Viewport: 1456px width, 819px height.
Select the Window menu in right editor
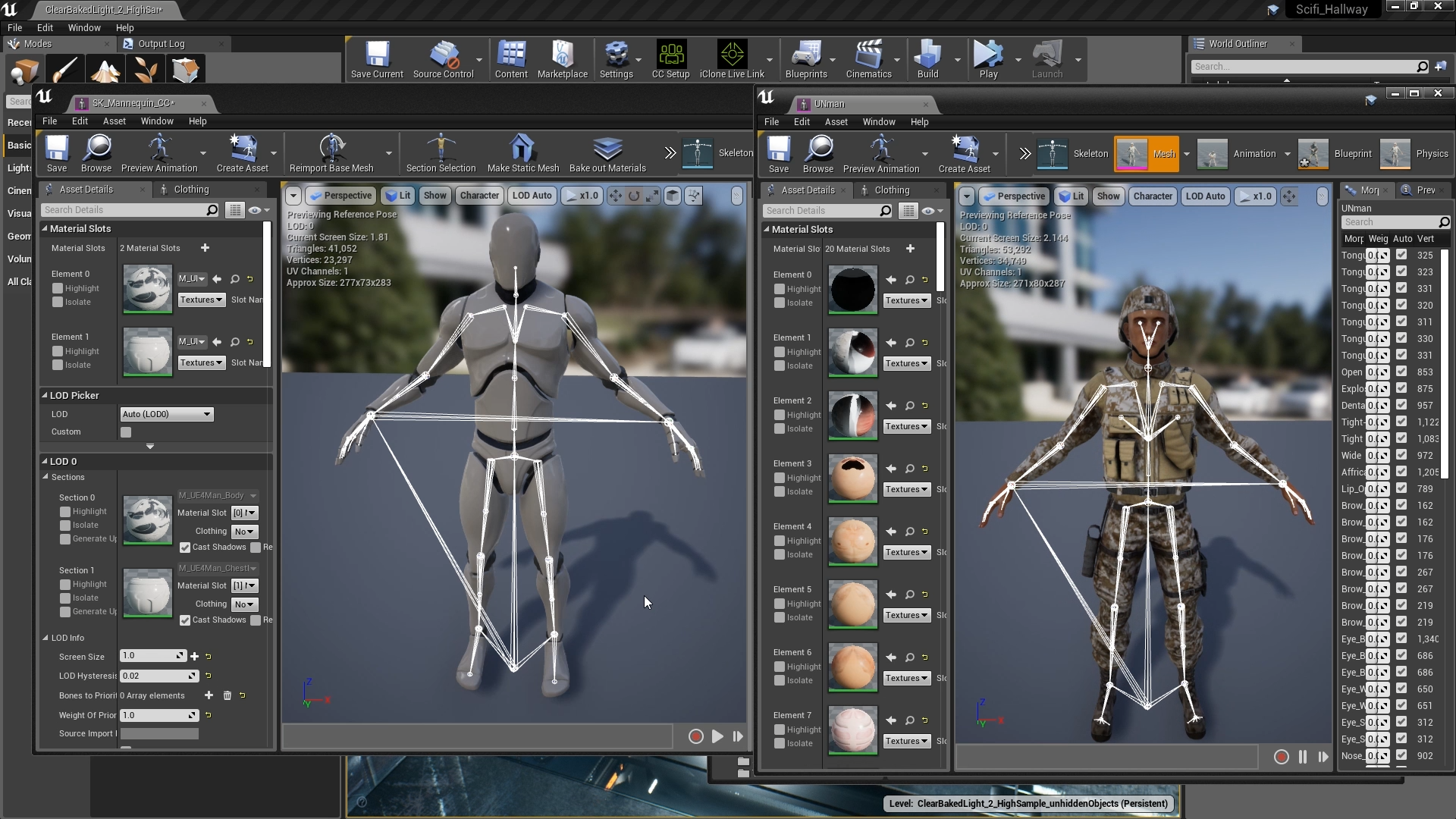coord(878,122)
